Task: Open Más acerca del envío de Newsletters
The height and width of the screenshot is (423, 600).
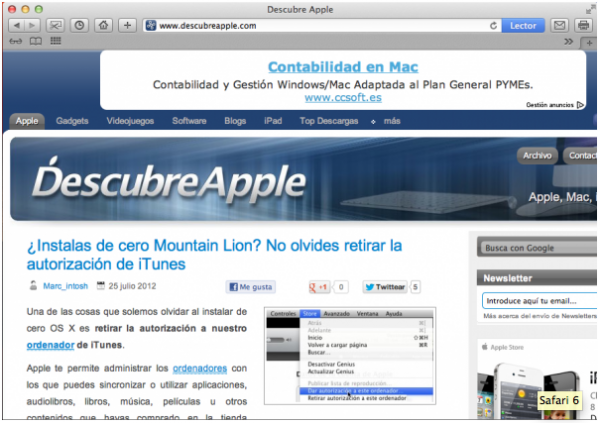Action: (540, 316)
